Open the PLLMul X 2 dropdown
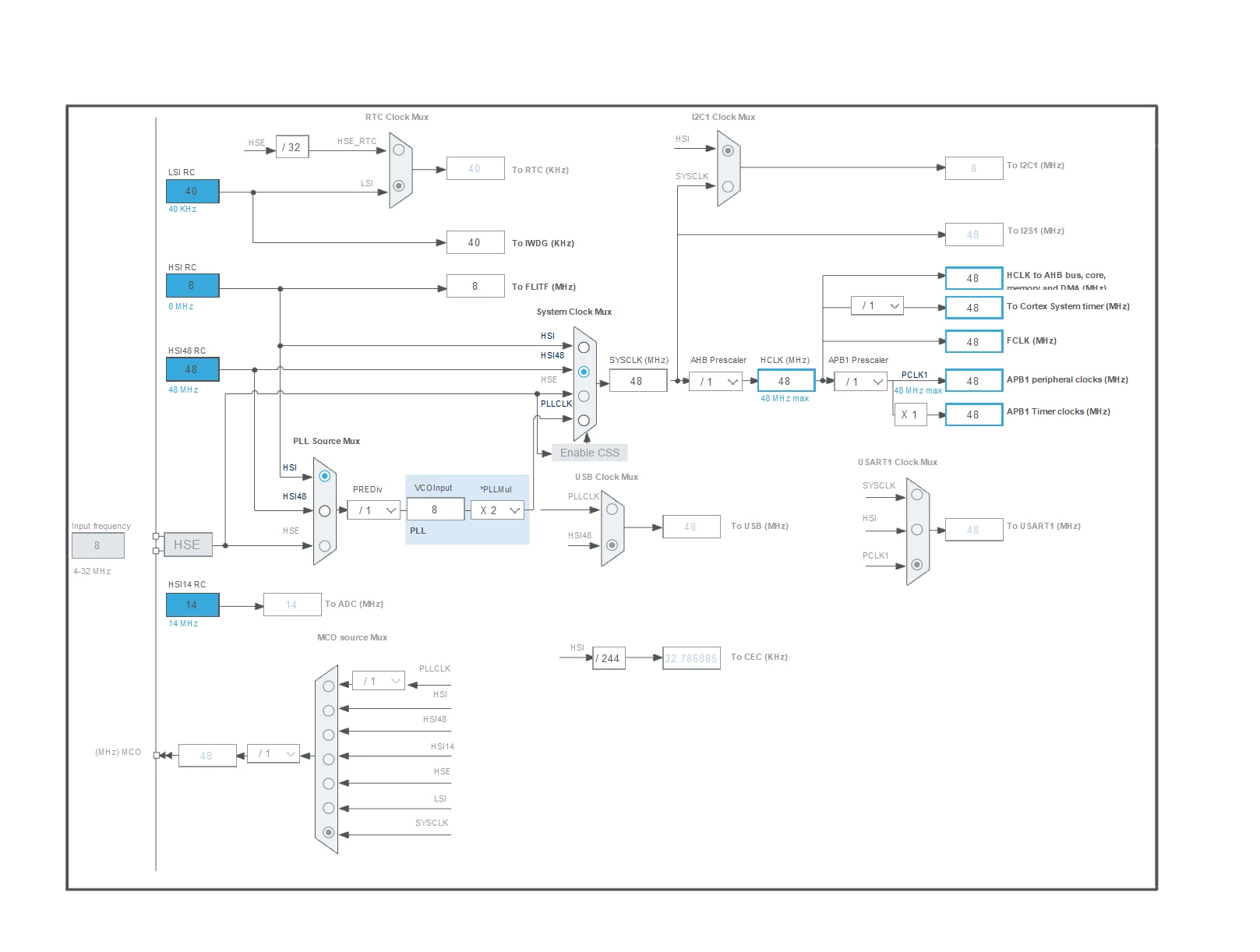The height and width of the screenshot is (952, 1260). 497,510
